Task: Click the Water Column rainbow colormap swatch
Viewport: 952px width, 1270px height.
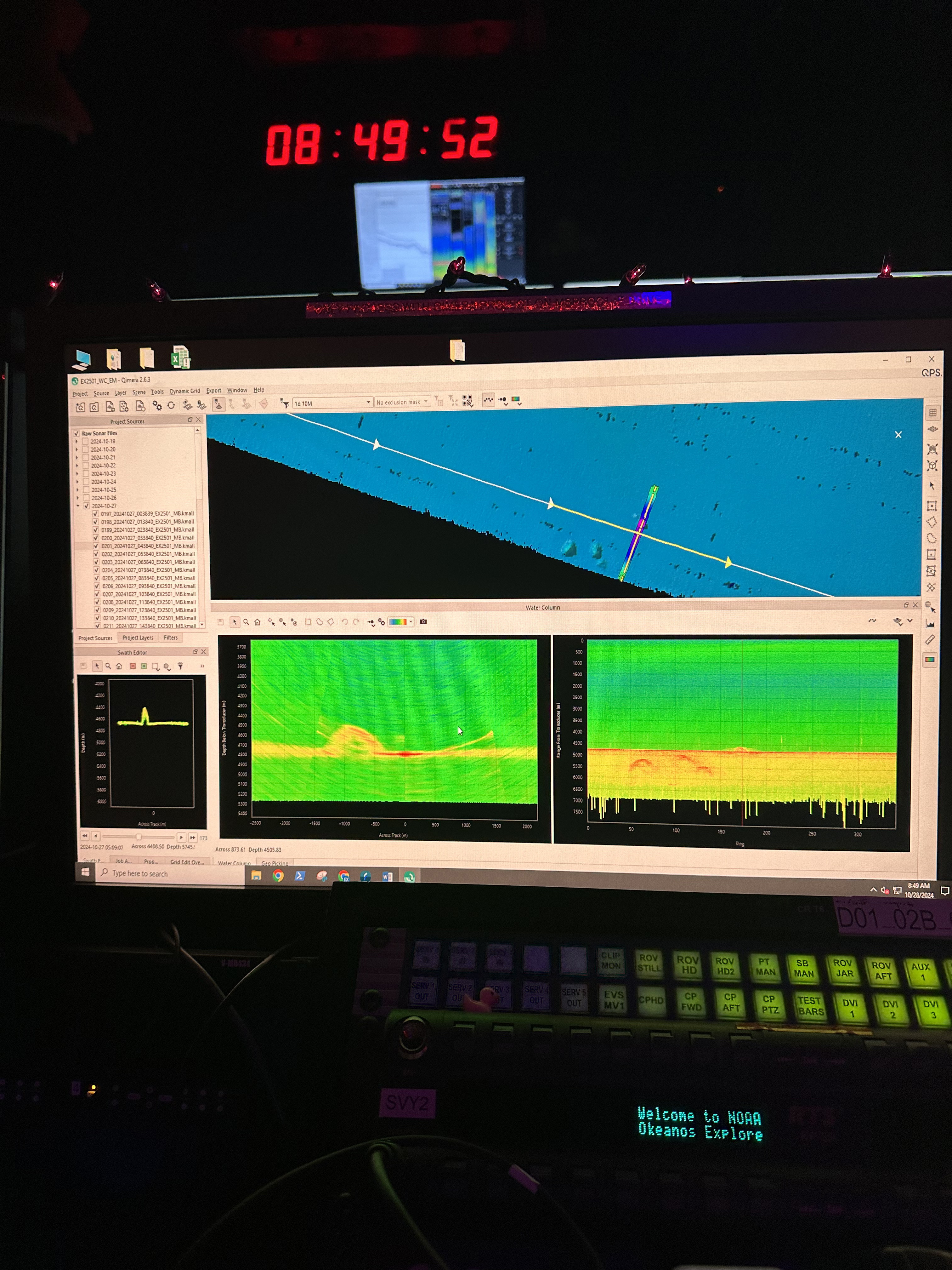Action: coord(398,622)
